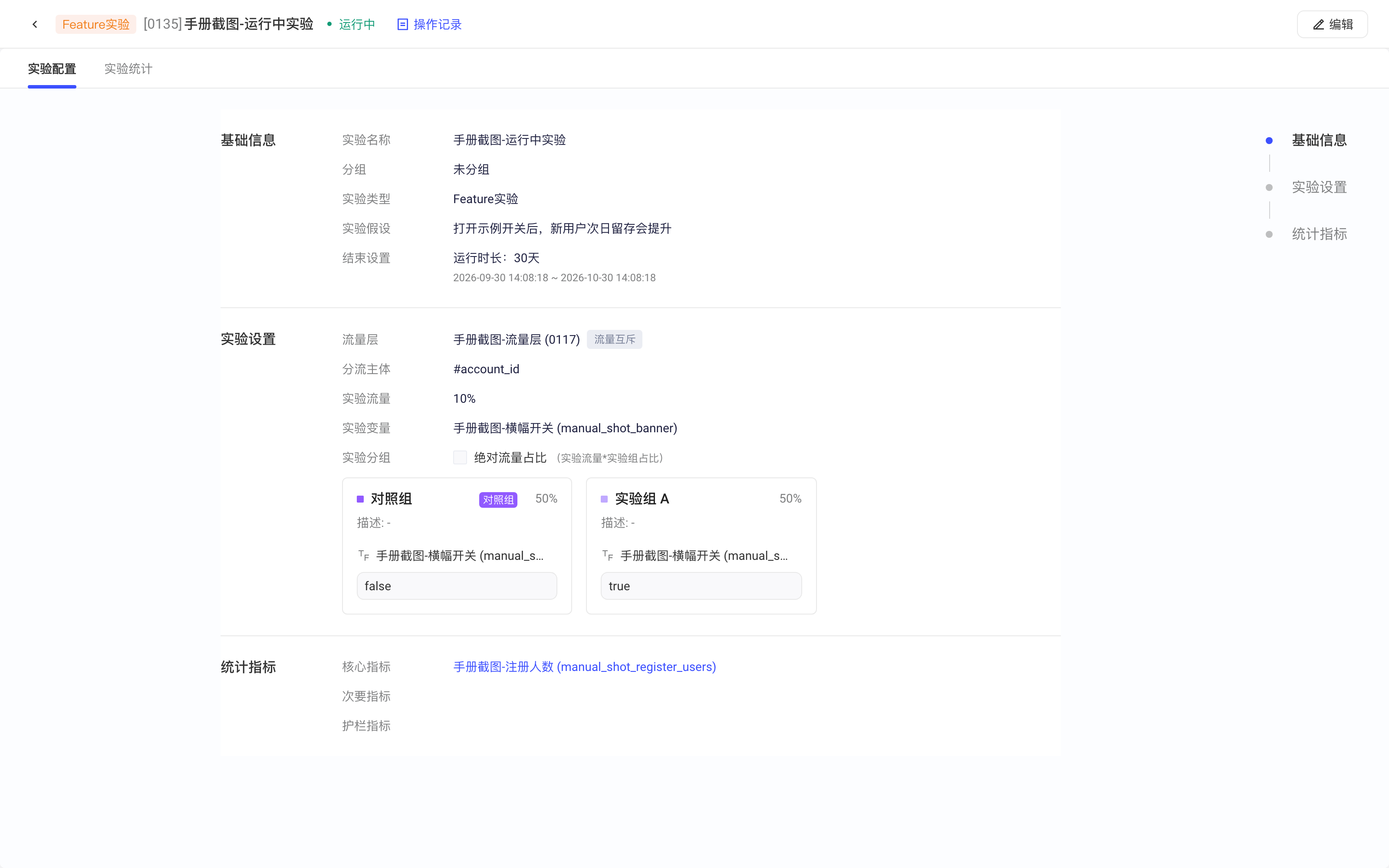Screen dimensions: 1389x868
Task: Click the false value field
Action: tap(457, 585)
